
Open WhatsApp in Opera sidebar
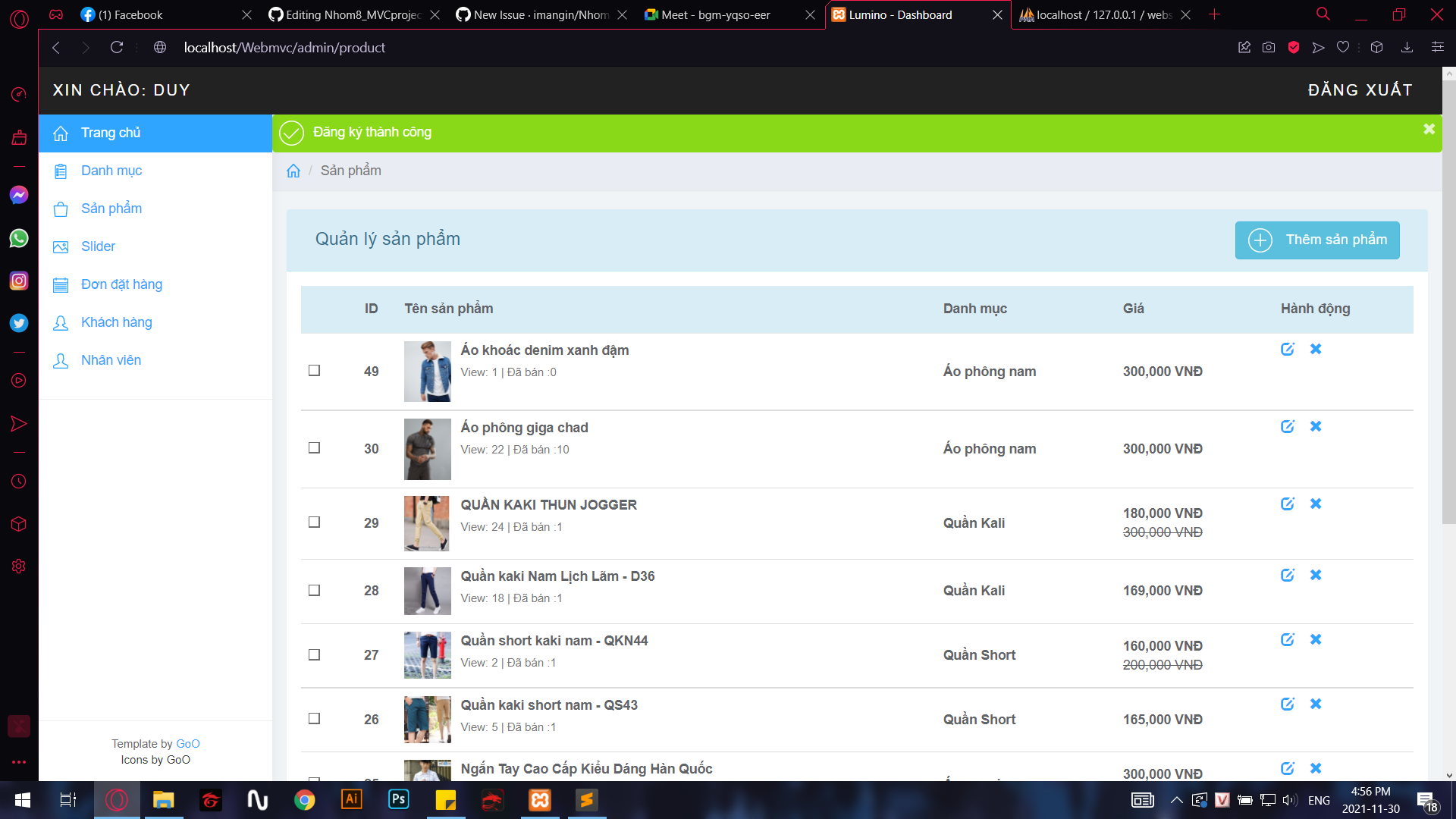19,238
